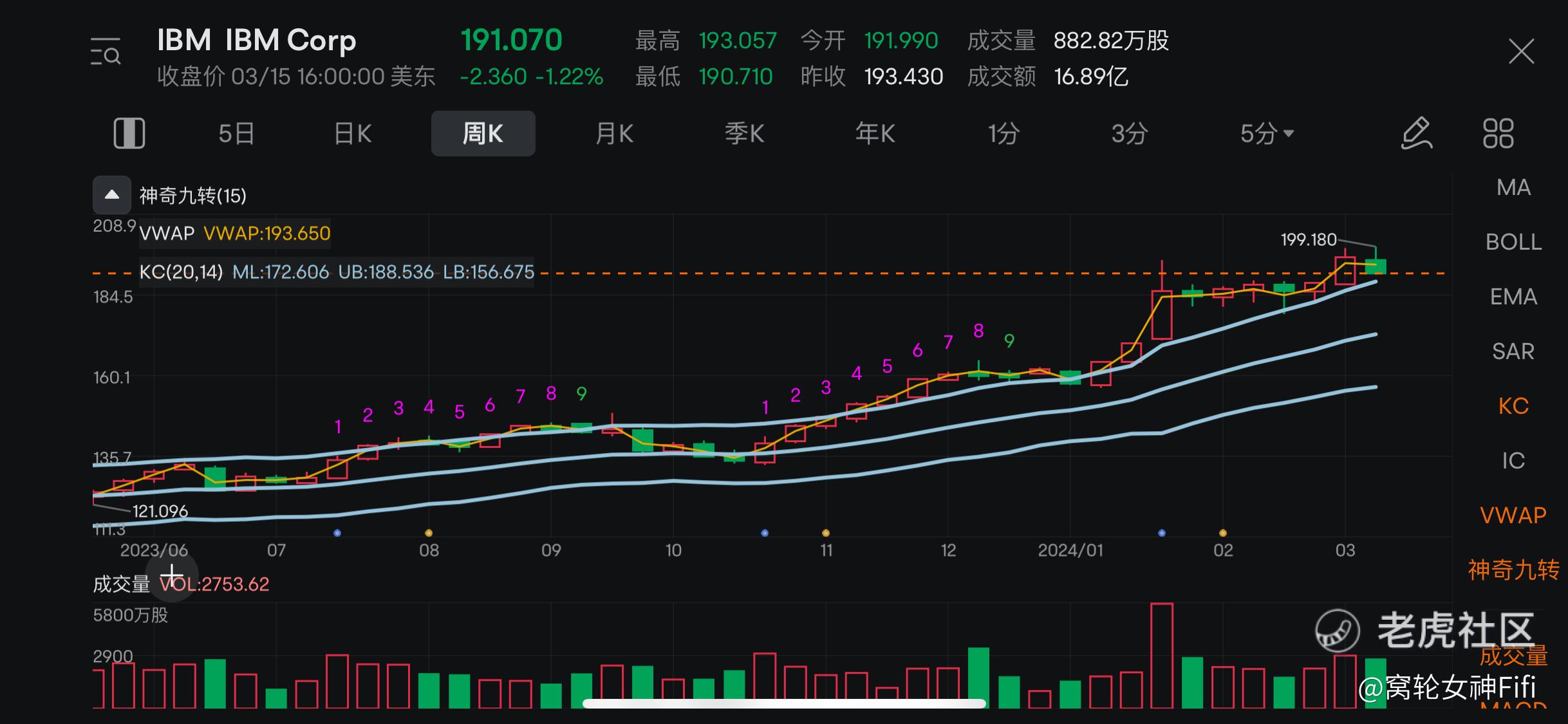
Task: Toggle the EMA indicator
Action: coord(1513,297)
